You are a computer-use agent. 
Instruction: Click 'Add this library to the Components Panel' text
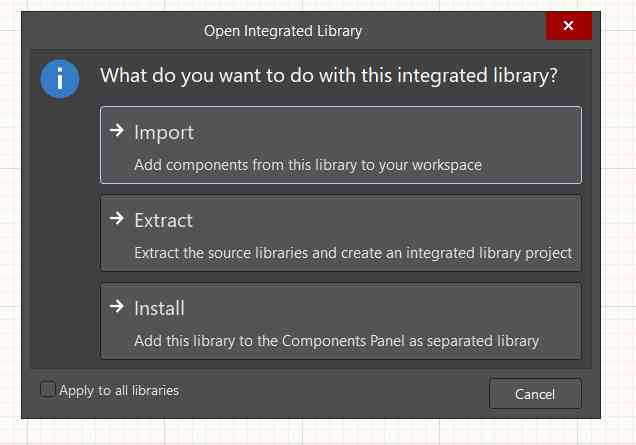(336, 341)
